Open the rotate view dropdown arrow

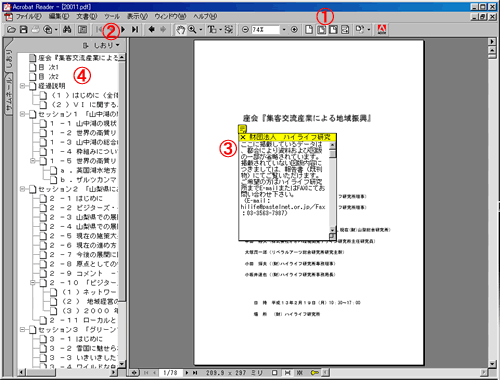click(x=369, y=30)
